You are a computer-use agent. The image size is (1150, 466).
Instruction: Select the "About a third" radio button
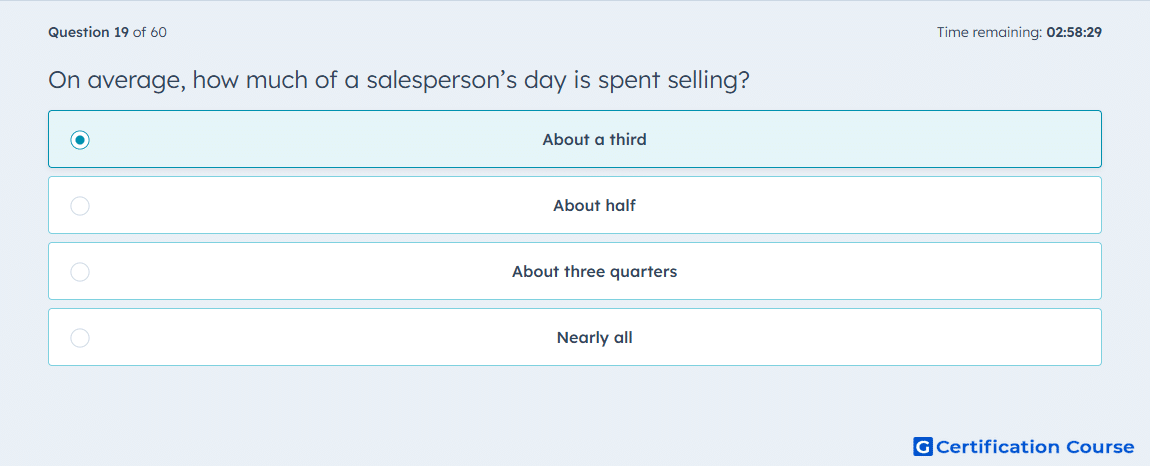[x=80, y=139]
